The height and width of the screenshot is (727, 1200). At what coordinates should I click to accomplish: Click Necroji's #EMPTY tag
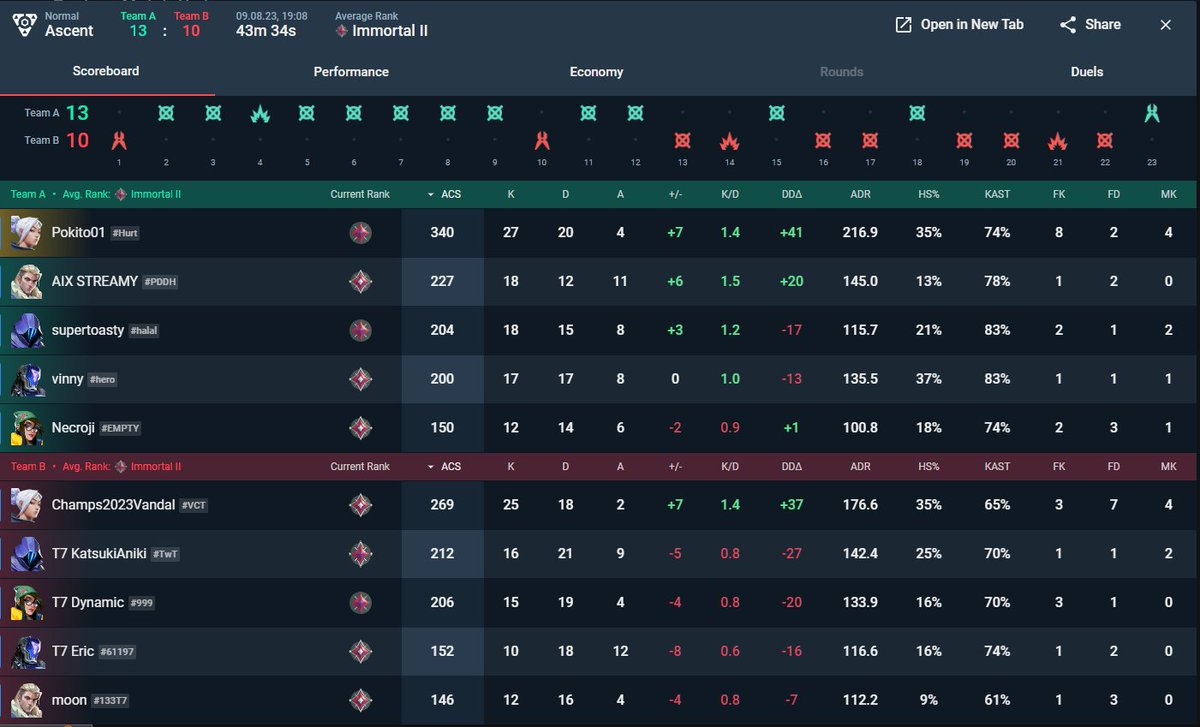[x=120, y=428]
